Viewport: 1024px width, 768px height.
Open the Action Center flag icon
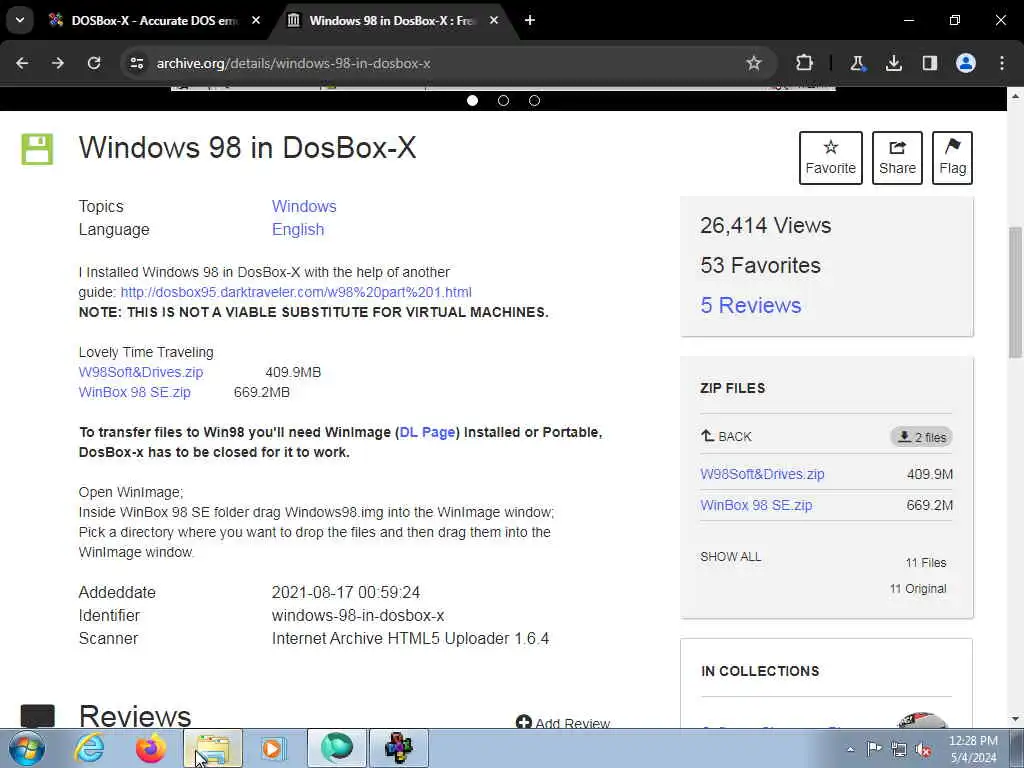pyautogui.click(x=874, y=749)
